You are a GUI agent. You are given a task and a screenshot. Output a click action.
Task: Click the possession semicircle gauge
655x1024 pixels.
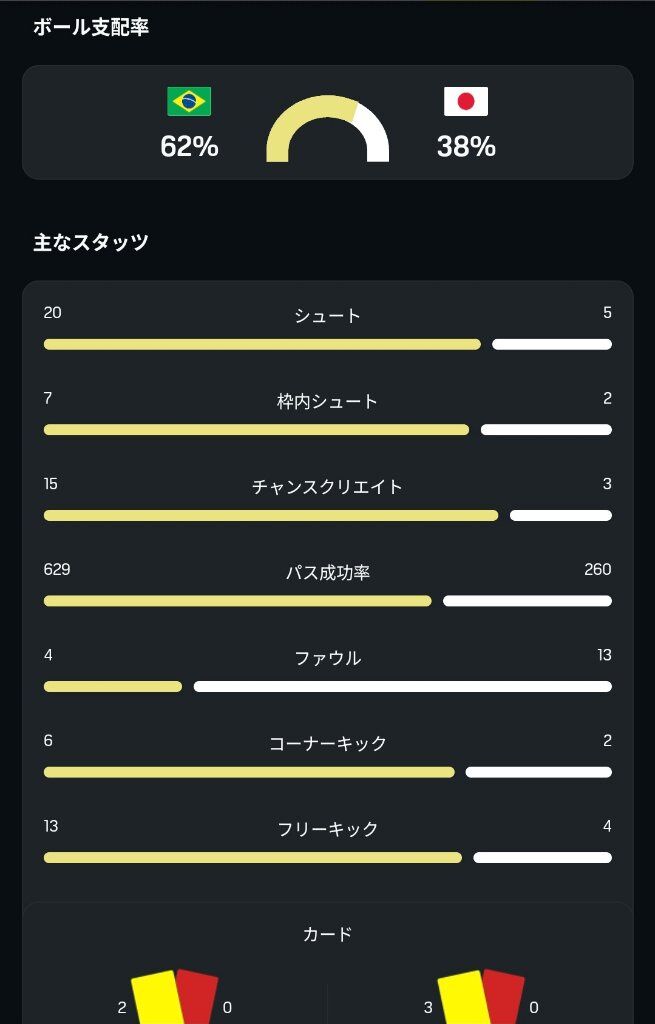tap(327, 129)
